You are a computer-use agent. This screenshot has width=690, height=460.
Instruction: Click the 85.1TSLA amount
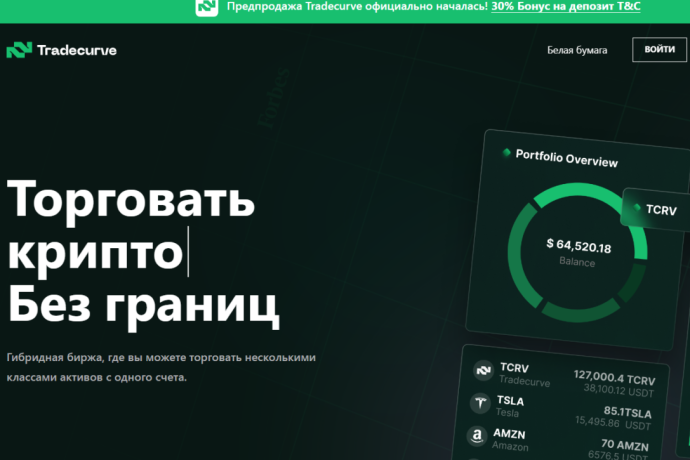click(628, 412)
